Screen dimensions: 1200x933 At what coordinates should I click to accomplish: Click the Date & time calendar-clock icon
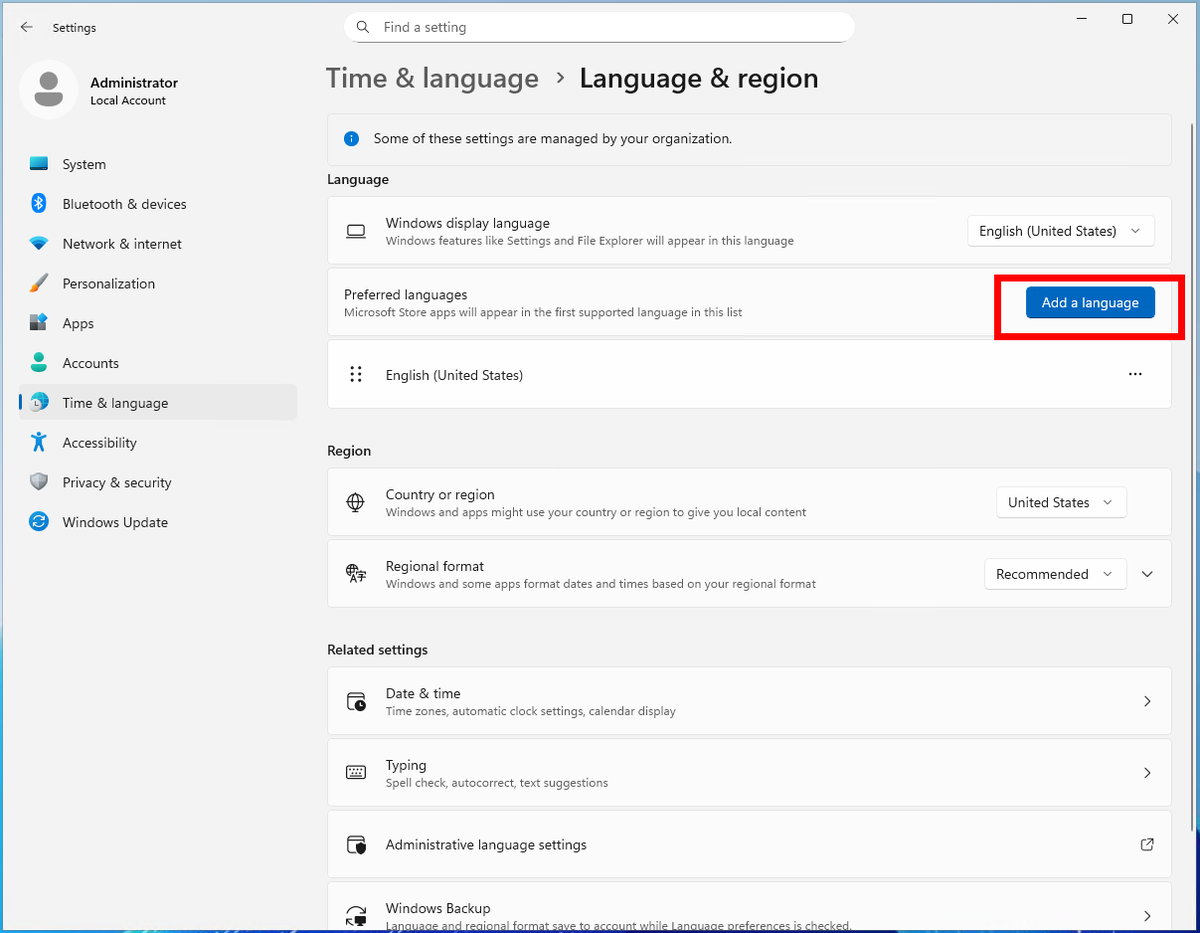click(356, 701)
